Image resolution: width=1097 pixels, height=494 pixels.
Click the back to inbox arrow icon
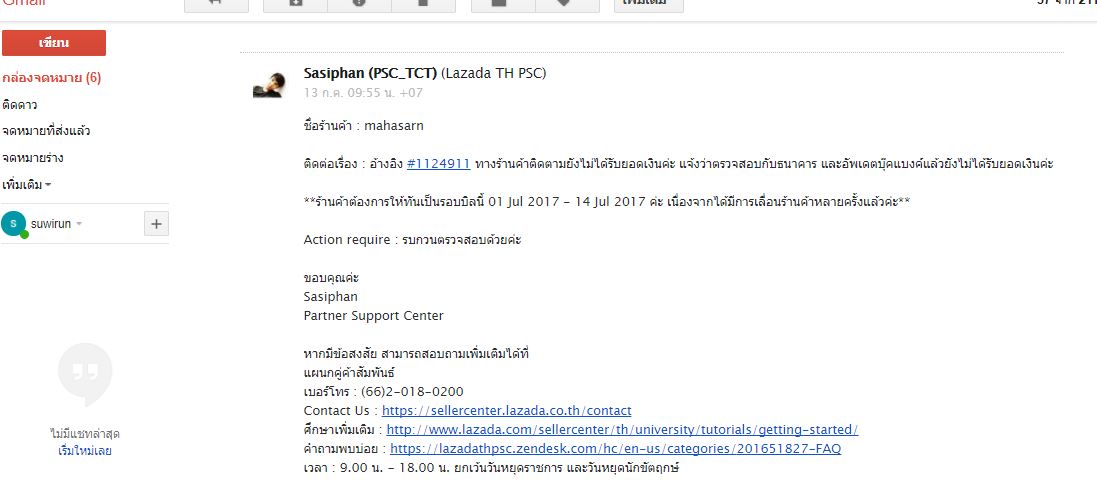coord(217,4)
